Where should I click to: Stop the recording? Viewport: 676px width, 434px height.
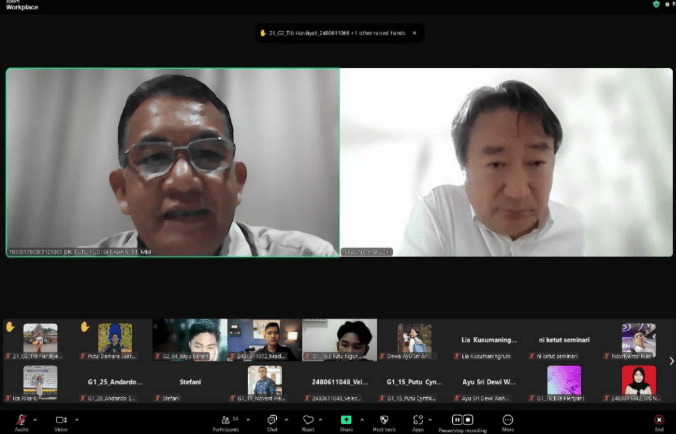click(468, 420)
